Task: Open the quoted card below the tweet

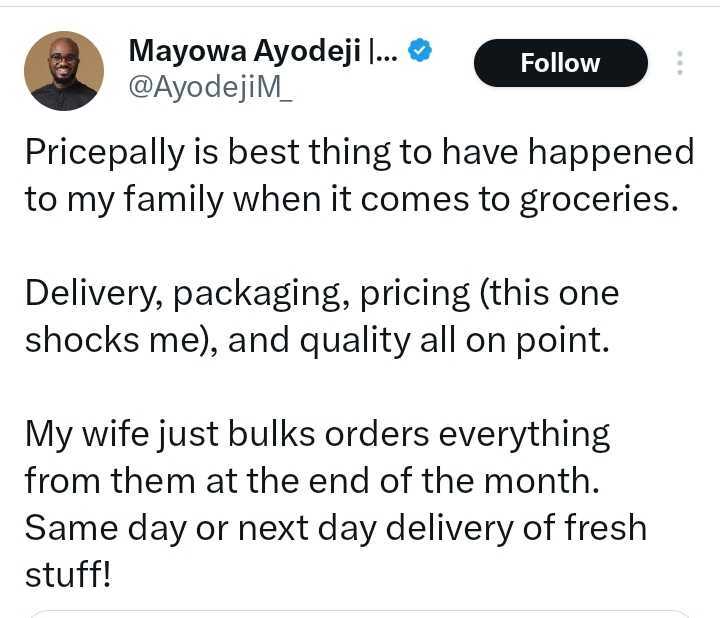Action: coord(360,612)
